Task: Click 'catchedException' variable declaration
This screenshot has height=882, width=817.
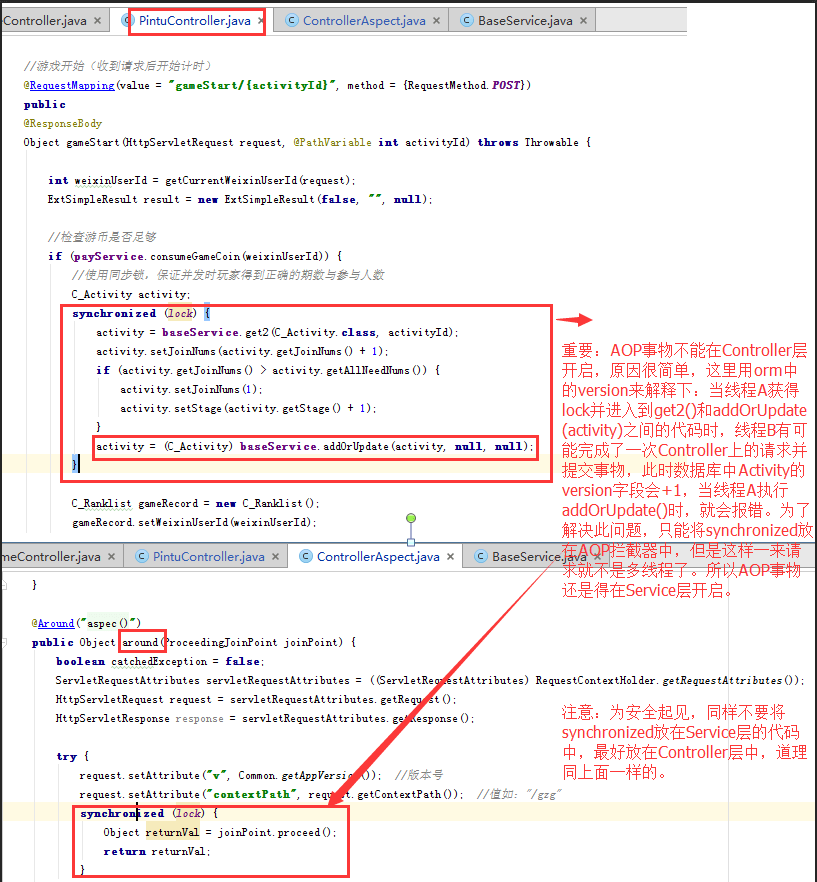Action: tap(159, 662)
